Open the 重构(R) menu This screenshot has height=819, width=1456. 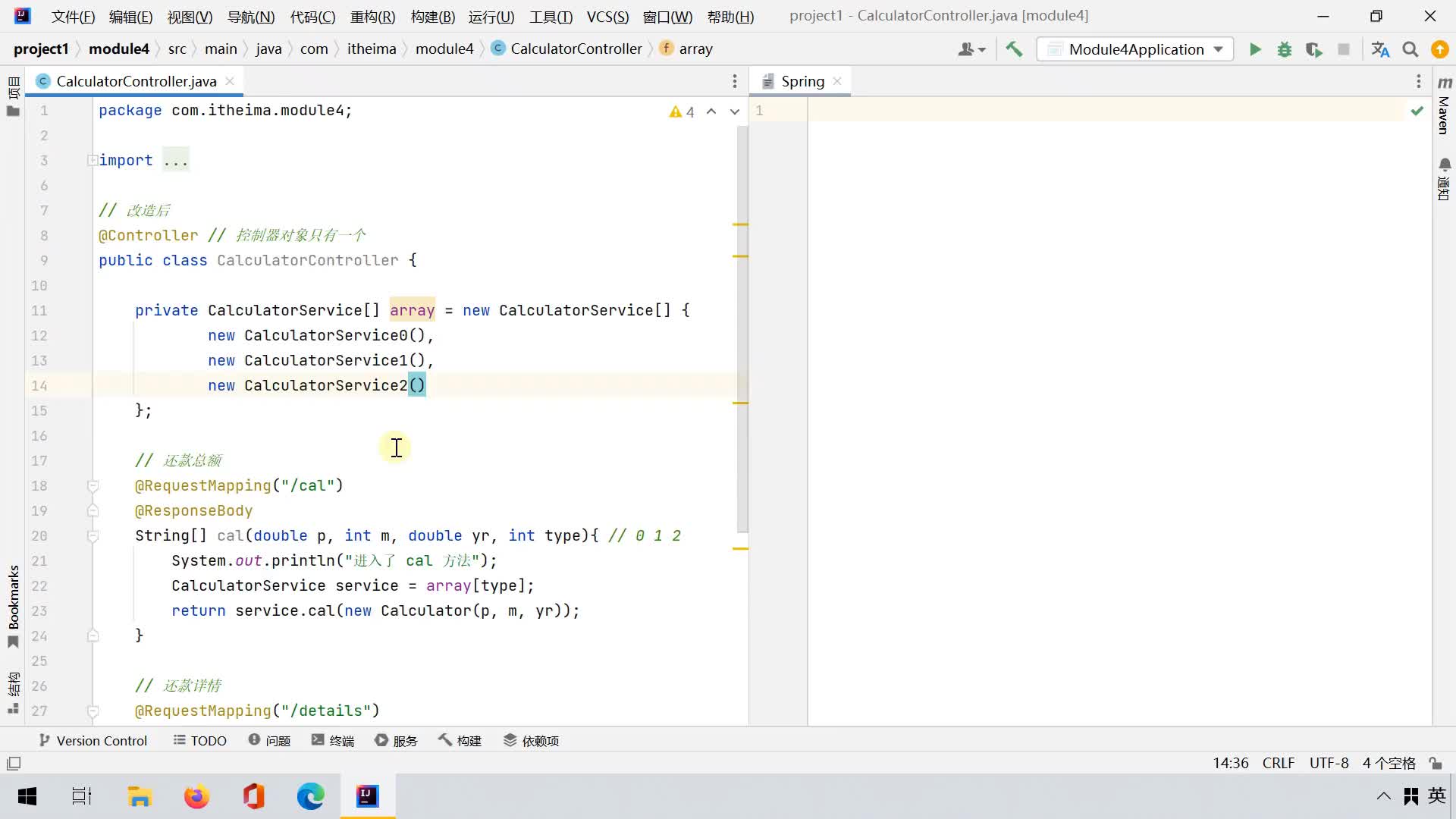(372, 17)
